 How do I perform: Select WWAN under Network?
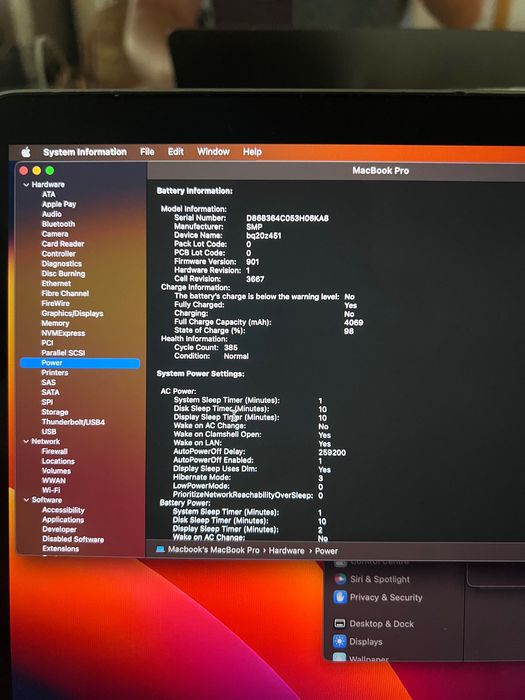[x=54, y=481]
